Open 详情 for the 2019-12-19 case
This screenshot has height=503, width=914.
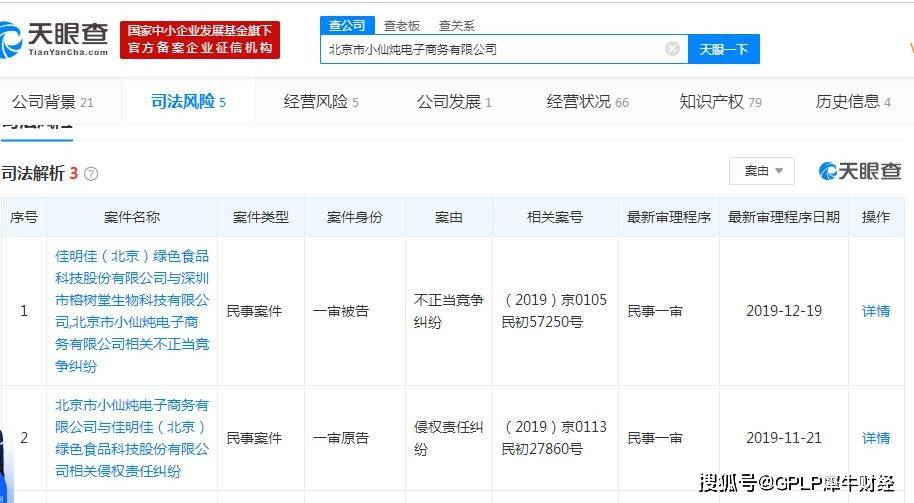875,311
